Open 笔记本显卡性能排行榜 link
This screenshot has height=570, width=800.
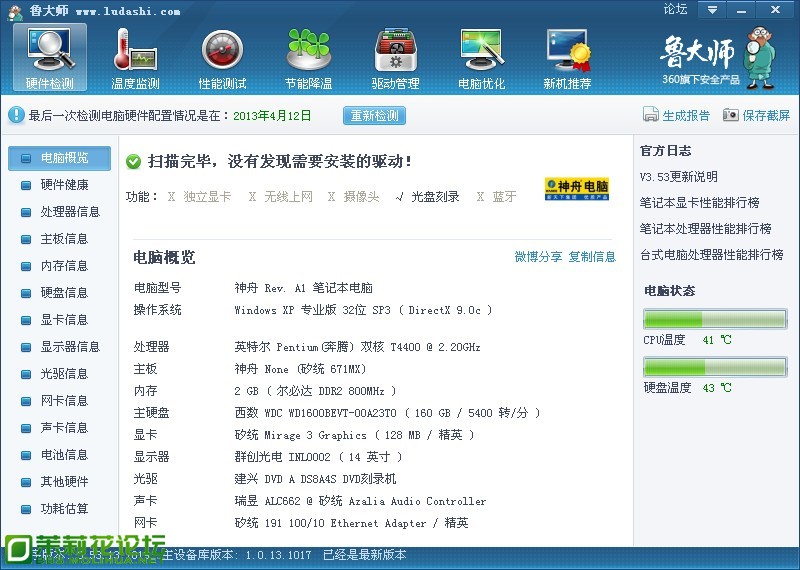point(699,203)
